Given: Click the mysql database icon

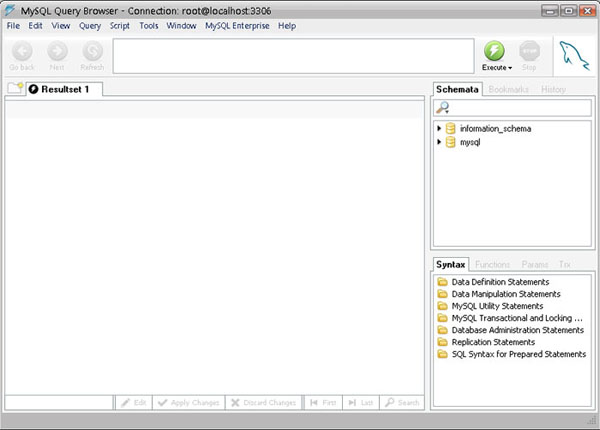Looking at the screenshot, I should point(451,142).
